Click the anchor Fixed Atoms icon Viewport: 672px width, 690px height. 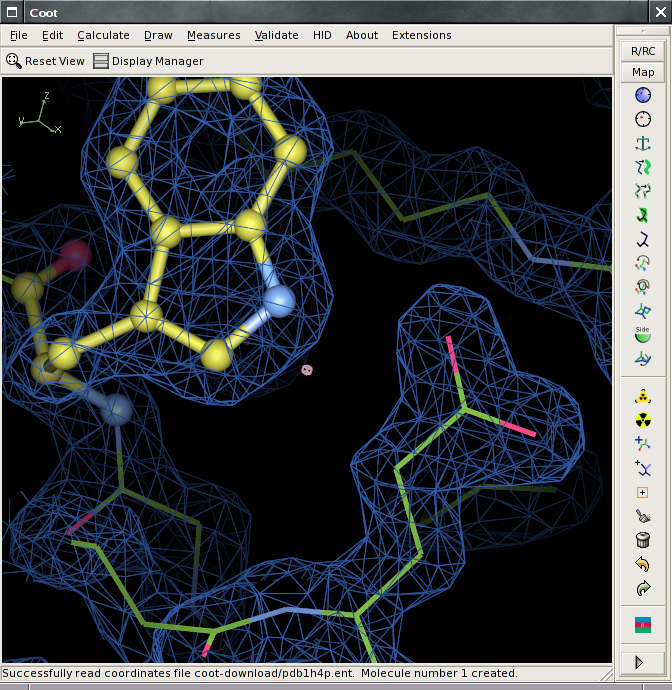(643, 143)
